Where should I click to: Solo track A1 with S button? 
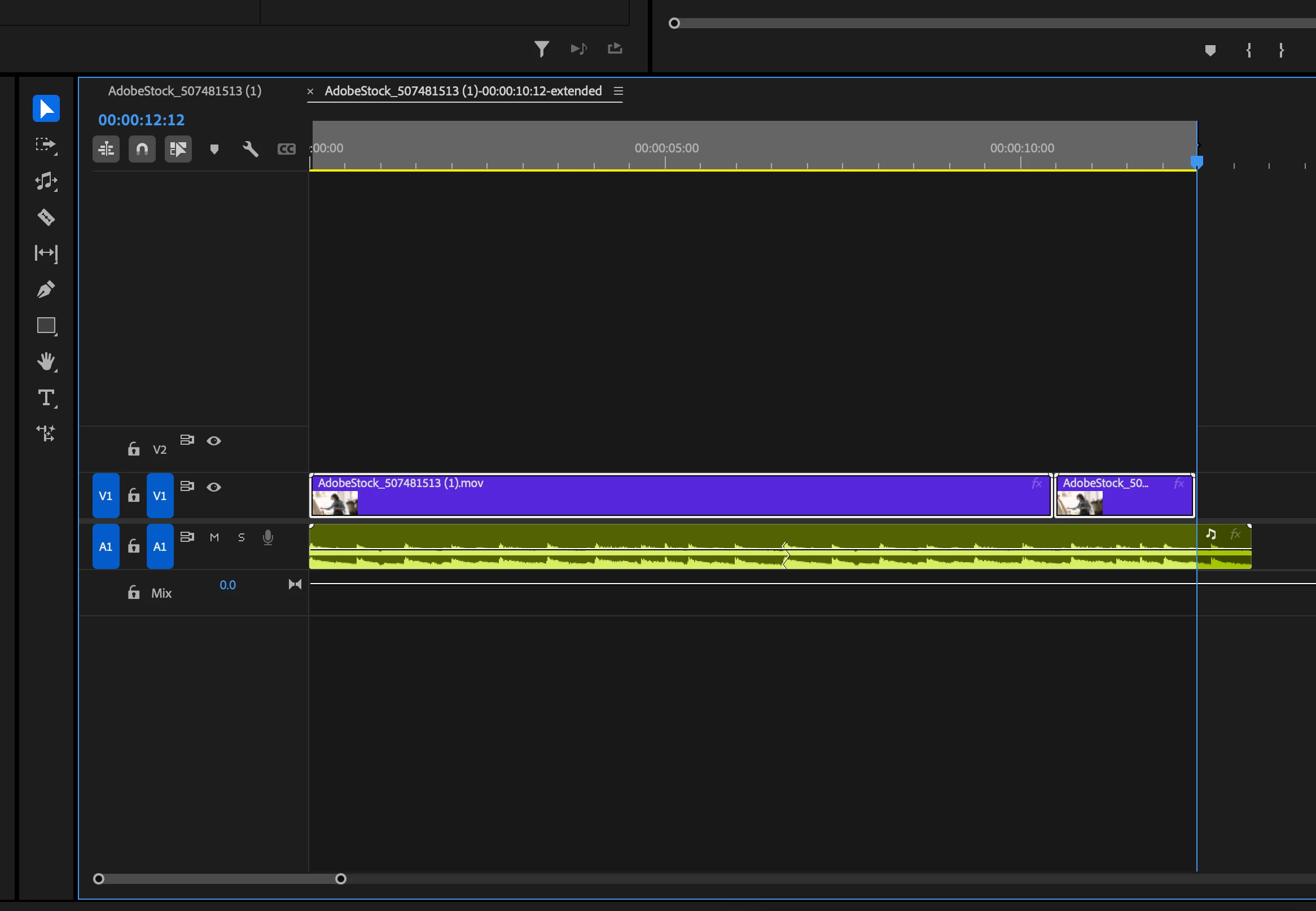pyautogui.click(x=241, y=537)
